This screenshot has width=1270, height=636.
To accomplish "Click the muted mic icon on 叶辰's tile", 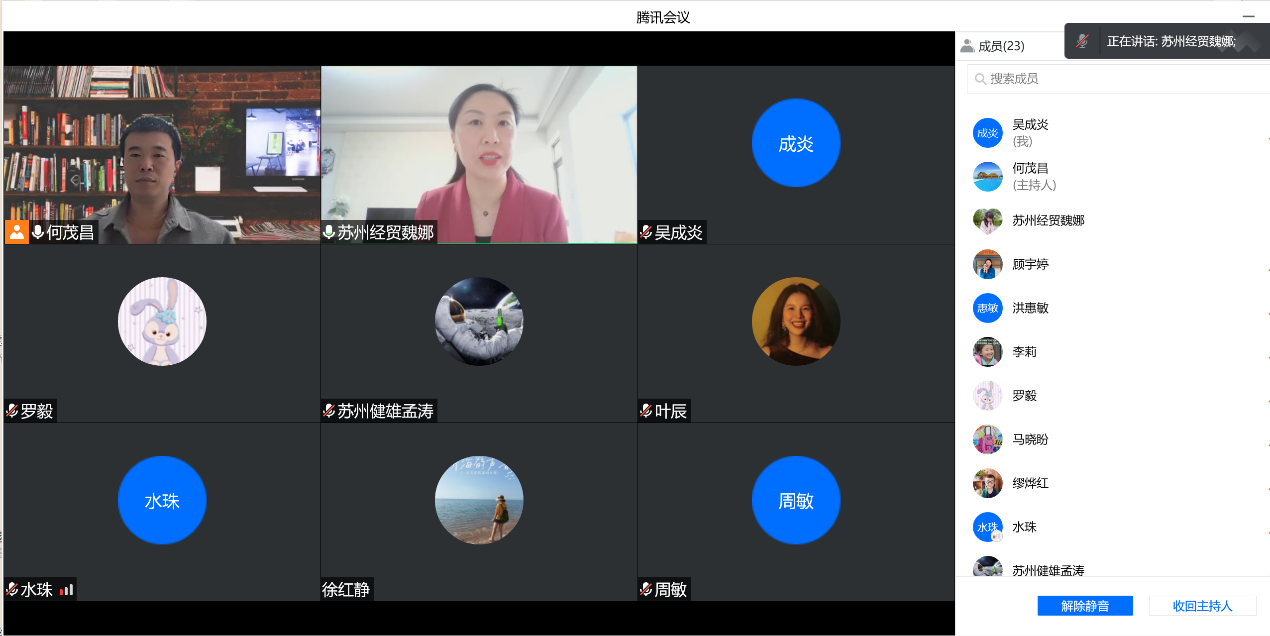I will point(646,411).
